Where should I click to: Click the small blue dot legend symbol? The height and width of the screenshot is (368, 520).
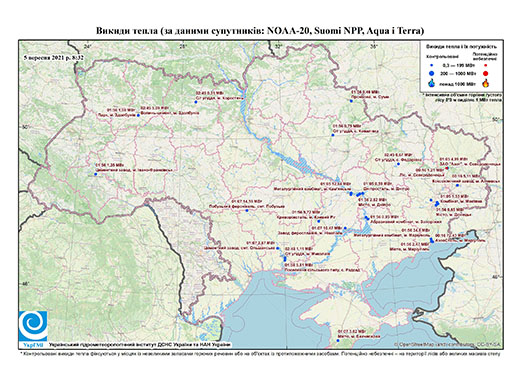431,66
